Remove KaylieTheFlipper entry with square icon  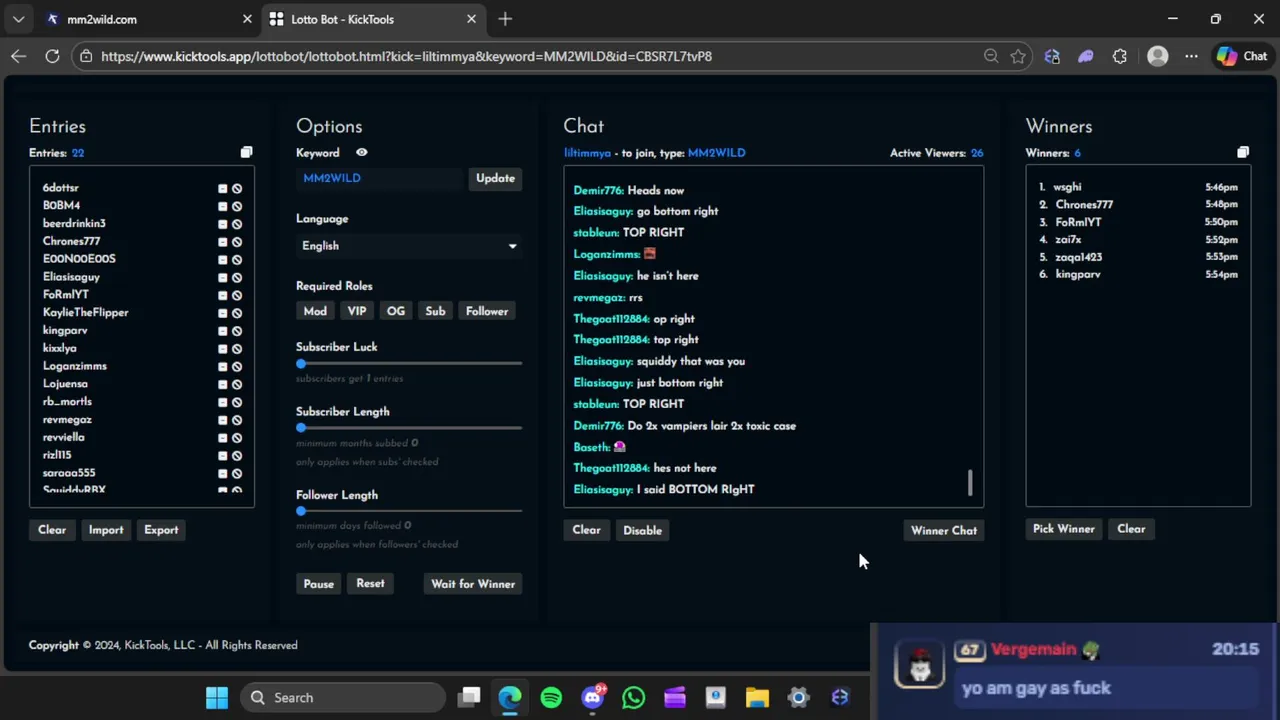(x=222, y=313)
